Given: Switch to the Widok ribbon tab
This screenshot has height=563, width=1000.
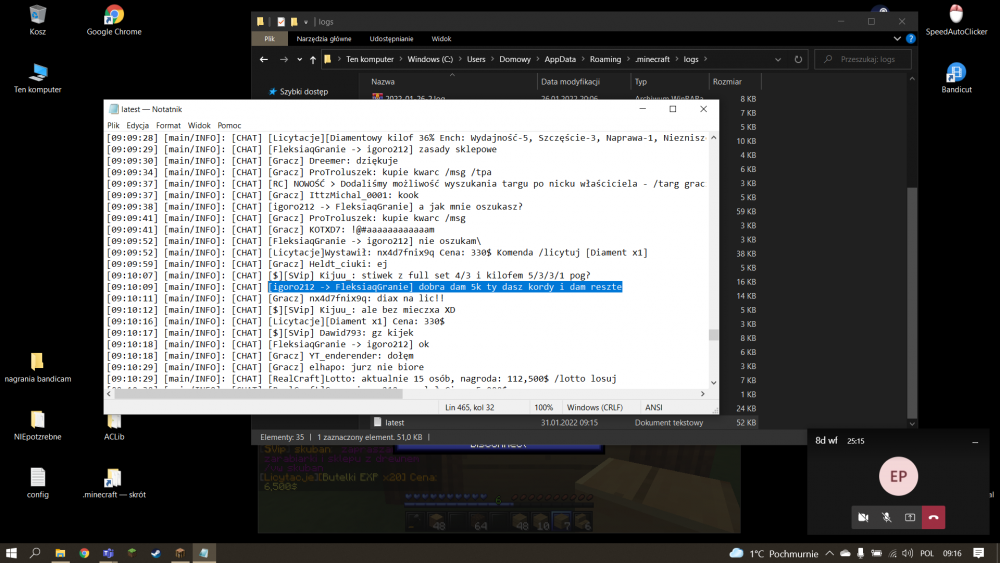Looking at the screenshot, I should [x=441, y=39].
